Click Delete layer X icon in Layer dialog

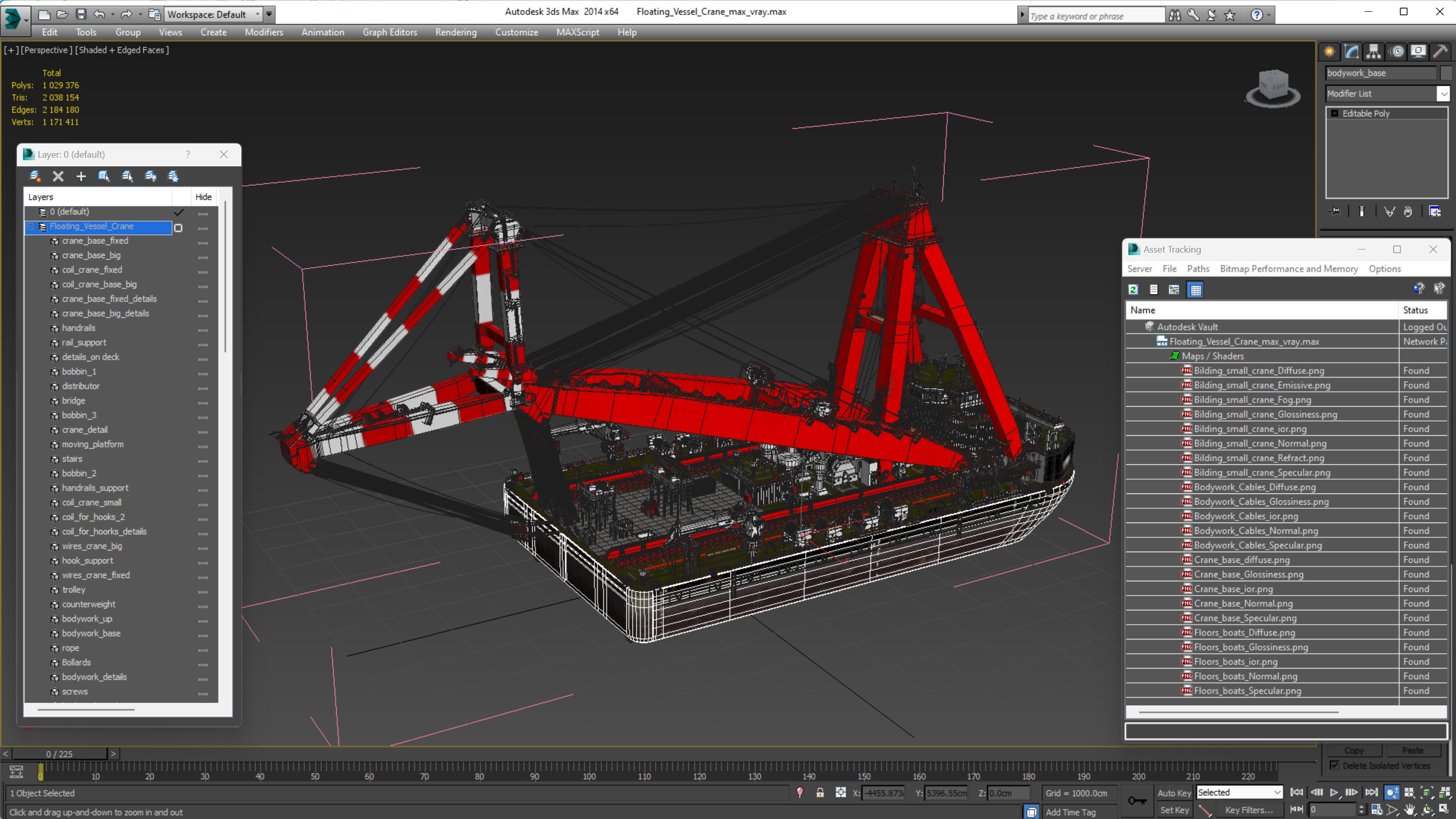[x=58, y=177]
